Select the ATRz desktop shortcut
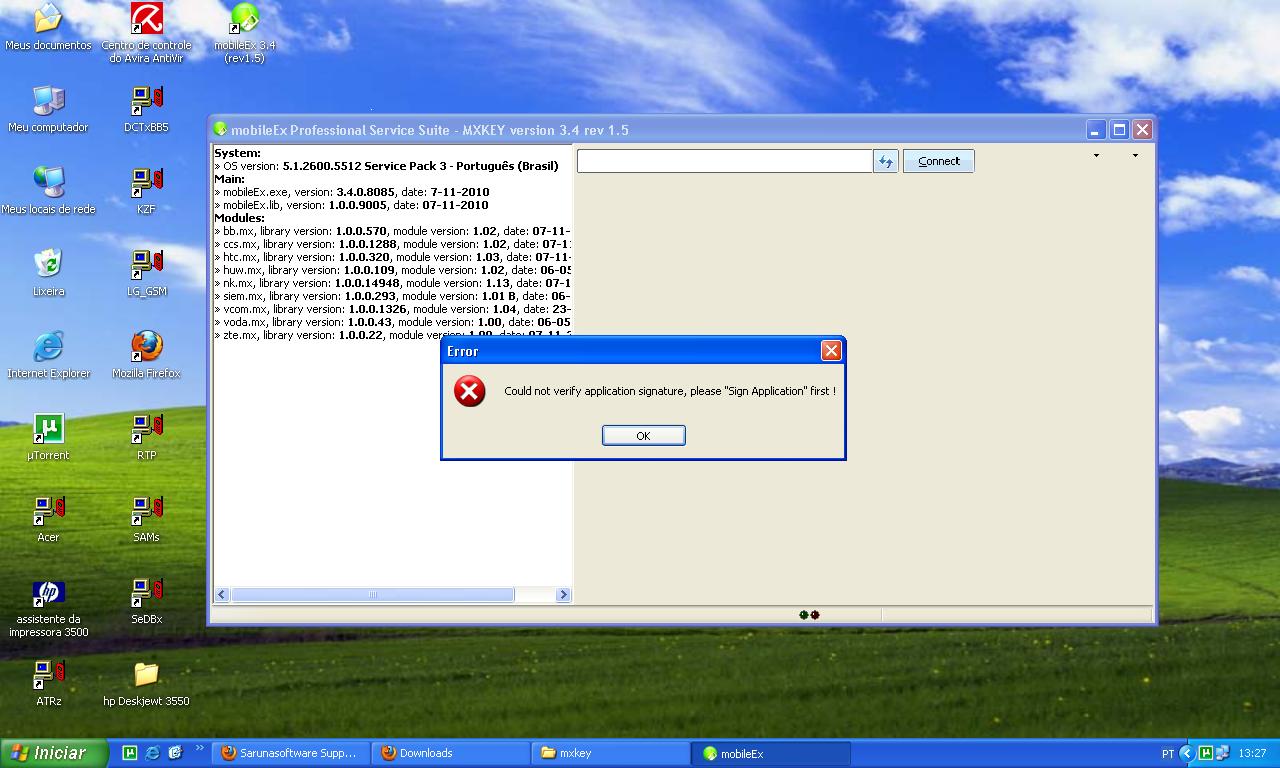This screenshot has height=768, width=1280. click(48, 683)
